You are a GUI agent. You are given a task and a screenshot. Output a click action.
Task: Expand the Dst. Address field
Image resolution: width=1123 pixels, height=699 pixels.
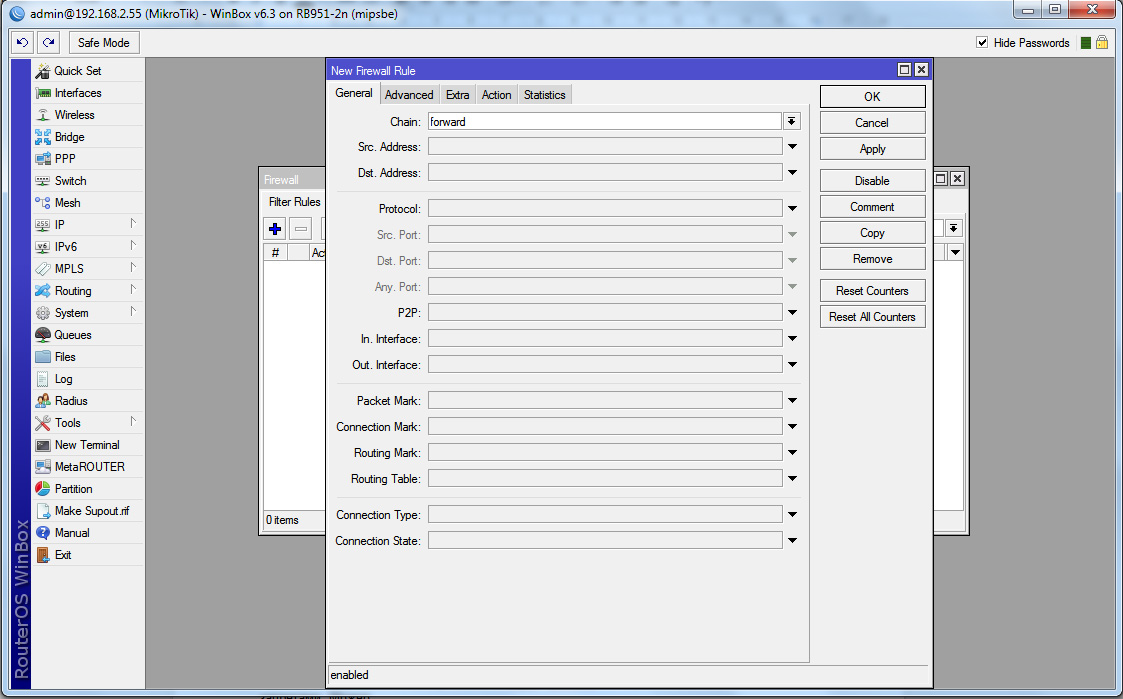pos(792,173)
